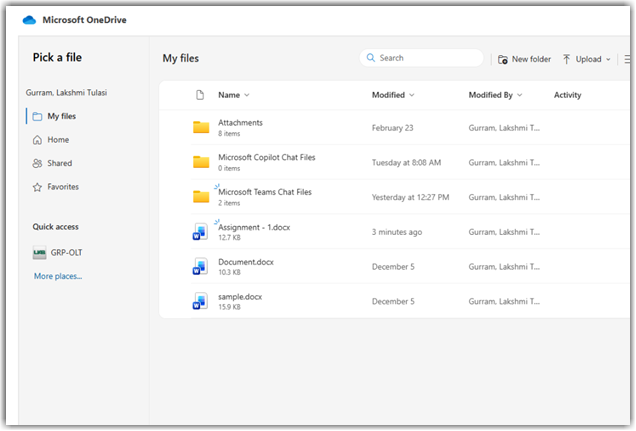Select My files in the sidebar

click(x=60, y=117)
